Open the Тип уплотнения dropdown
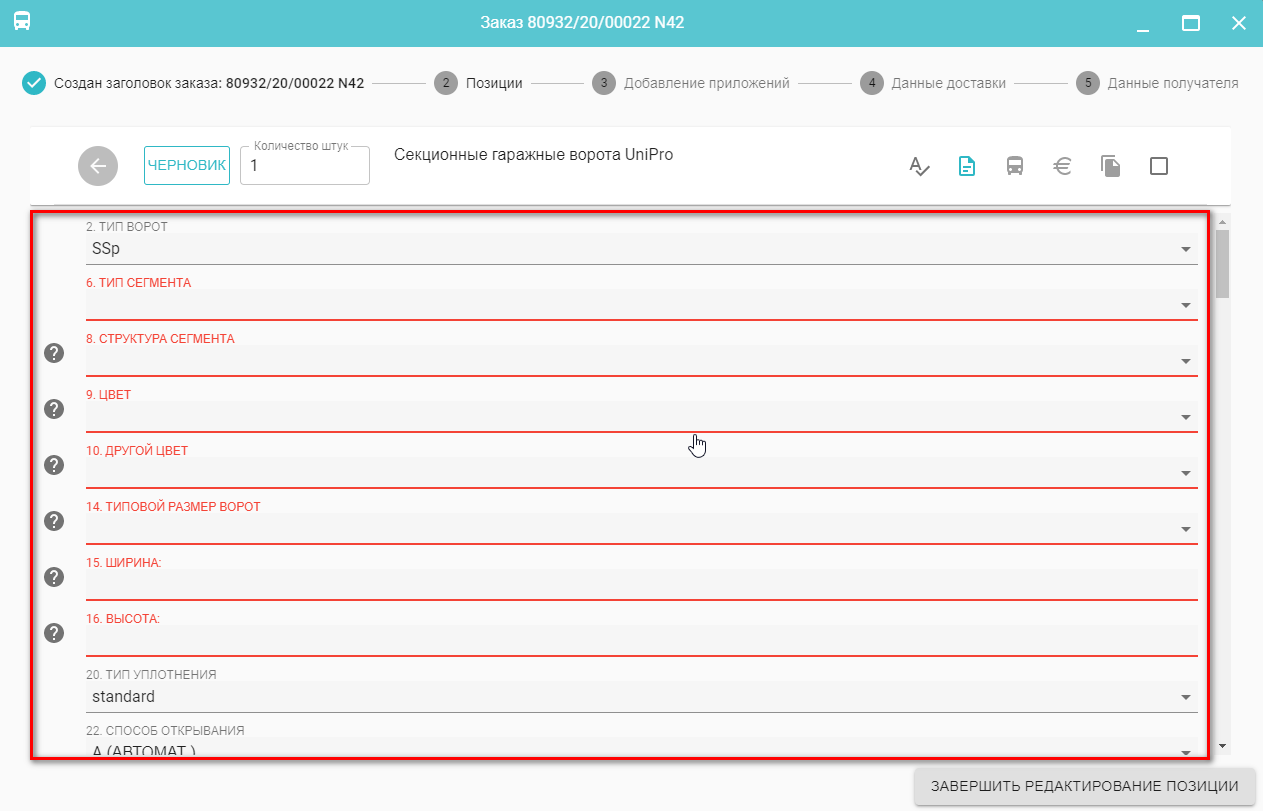Screen dimensions: 1263x811 pyautogui.click(x=1185, y=697)
